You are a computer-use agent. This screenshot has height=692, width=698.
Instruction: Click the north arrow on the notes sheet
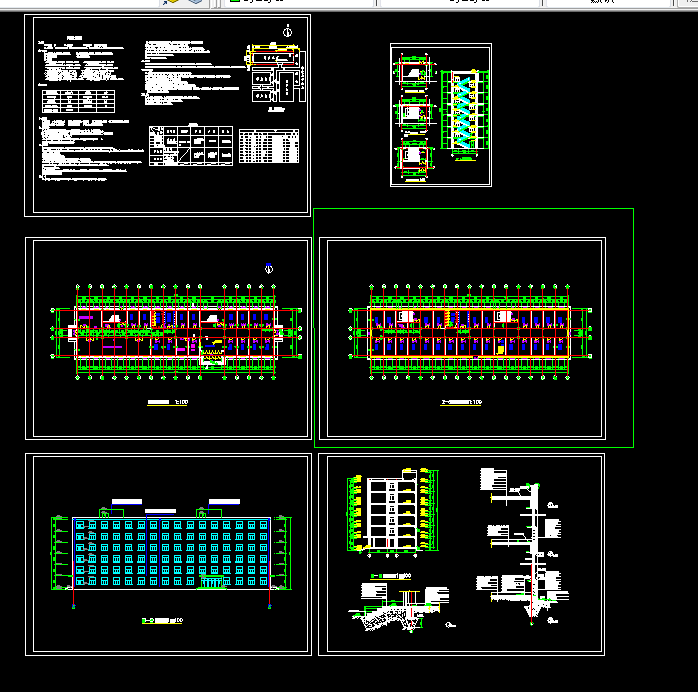click(x=288, y=31)
